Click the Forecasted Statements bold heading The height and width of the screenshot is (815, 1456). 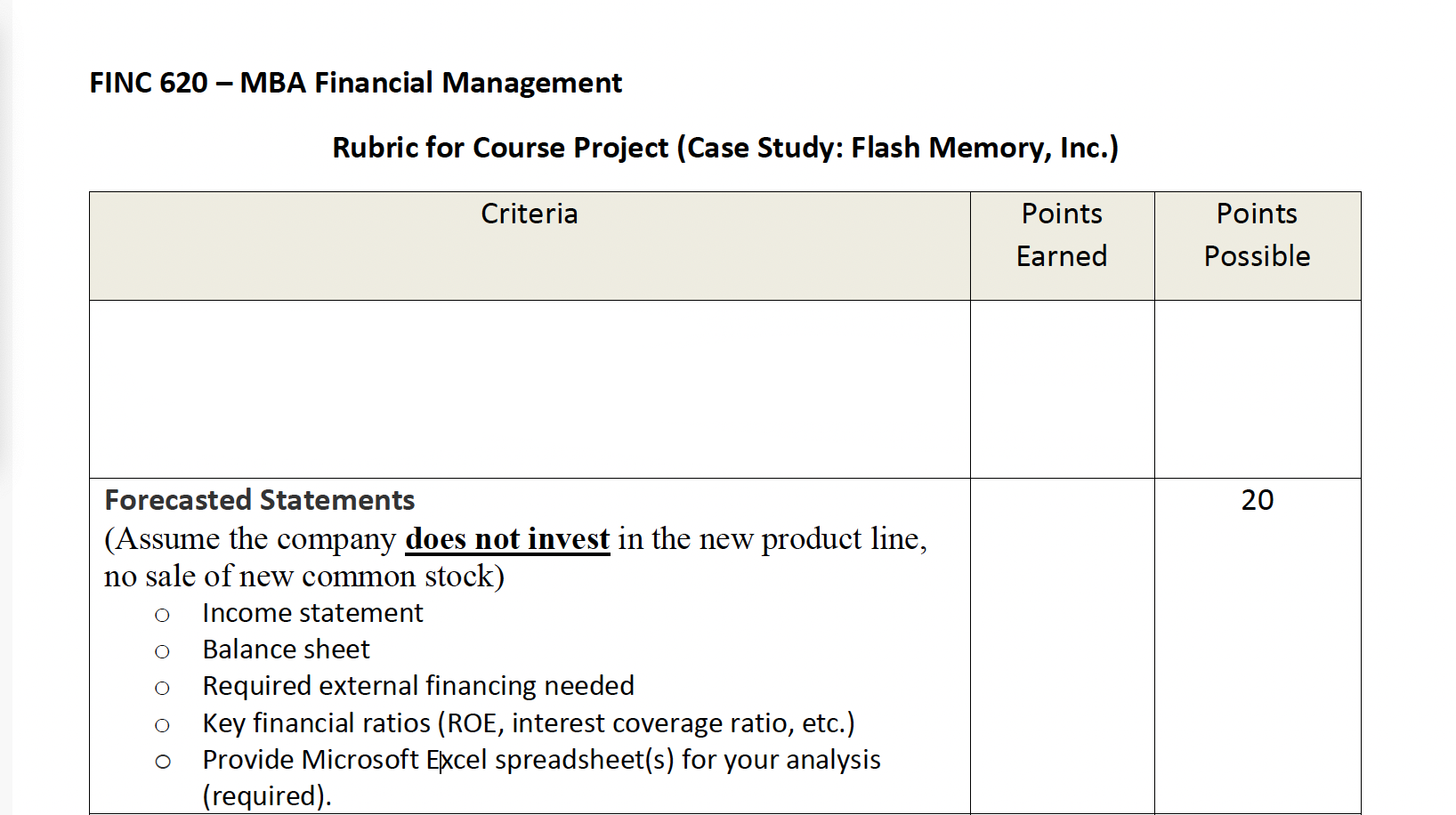260,500
